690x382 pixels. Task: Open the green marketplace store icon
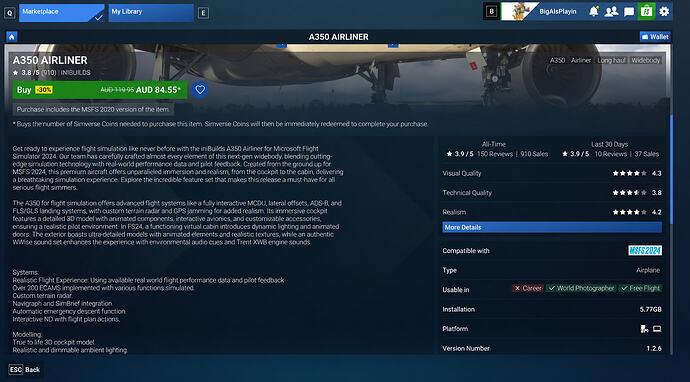[x=646, y=11]
